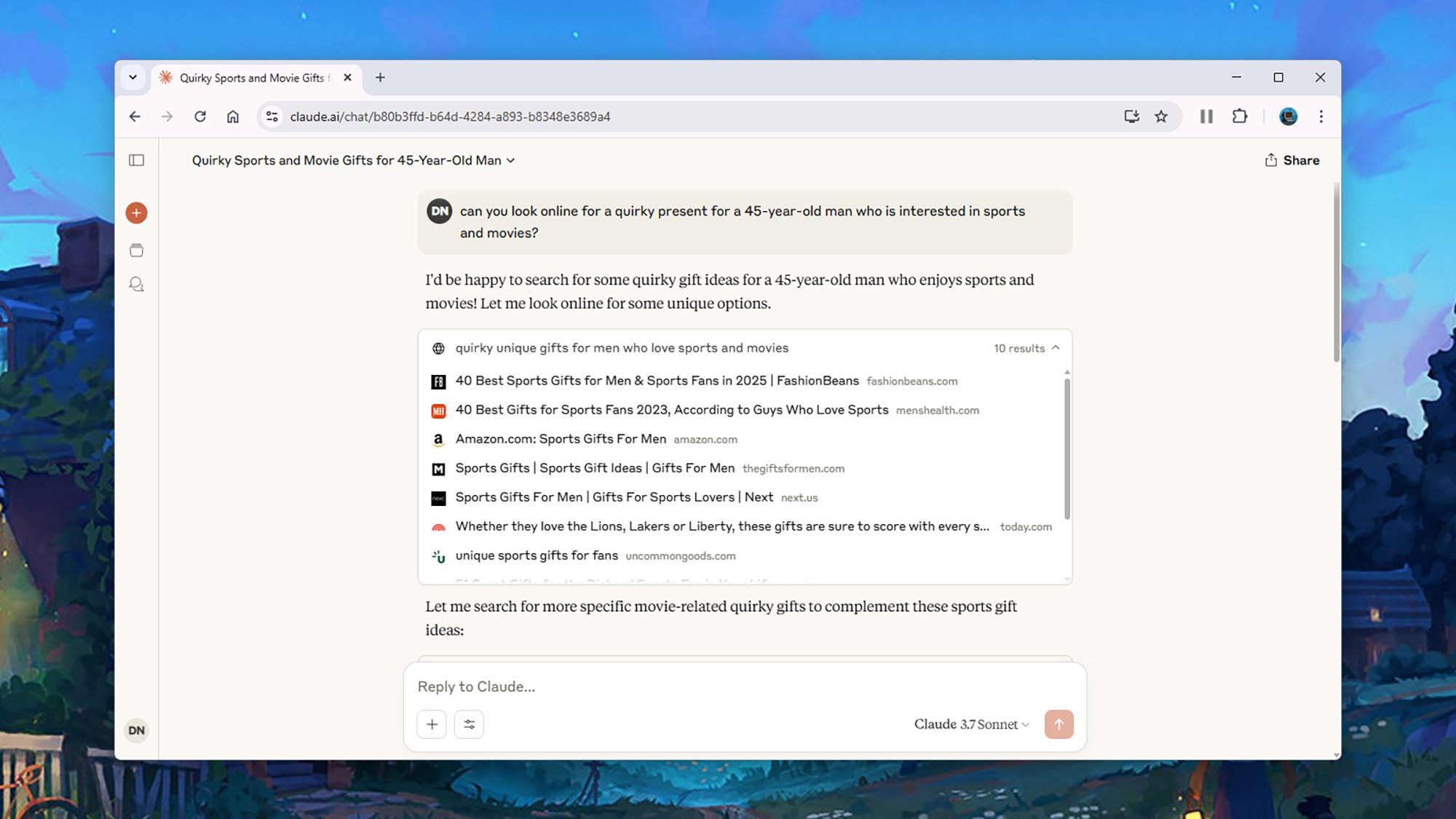Open the Claude 3.7 Sonnet model selector
This screenshot has height=819, width=1456.
pyautogui.click(x=972, y=724)
